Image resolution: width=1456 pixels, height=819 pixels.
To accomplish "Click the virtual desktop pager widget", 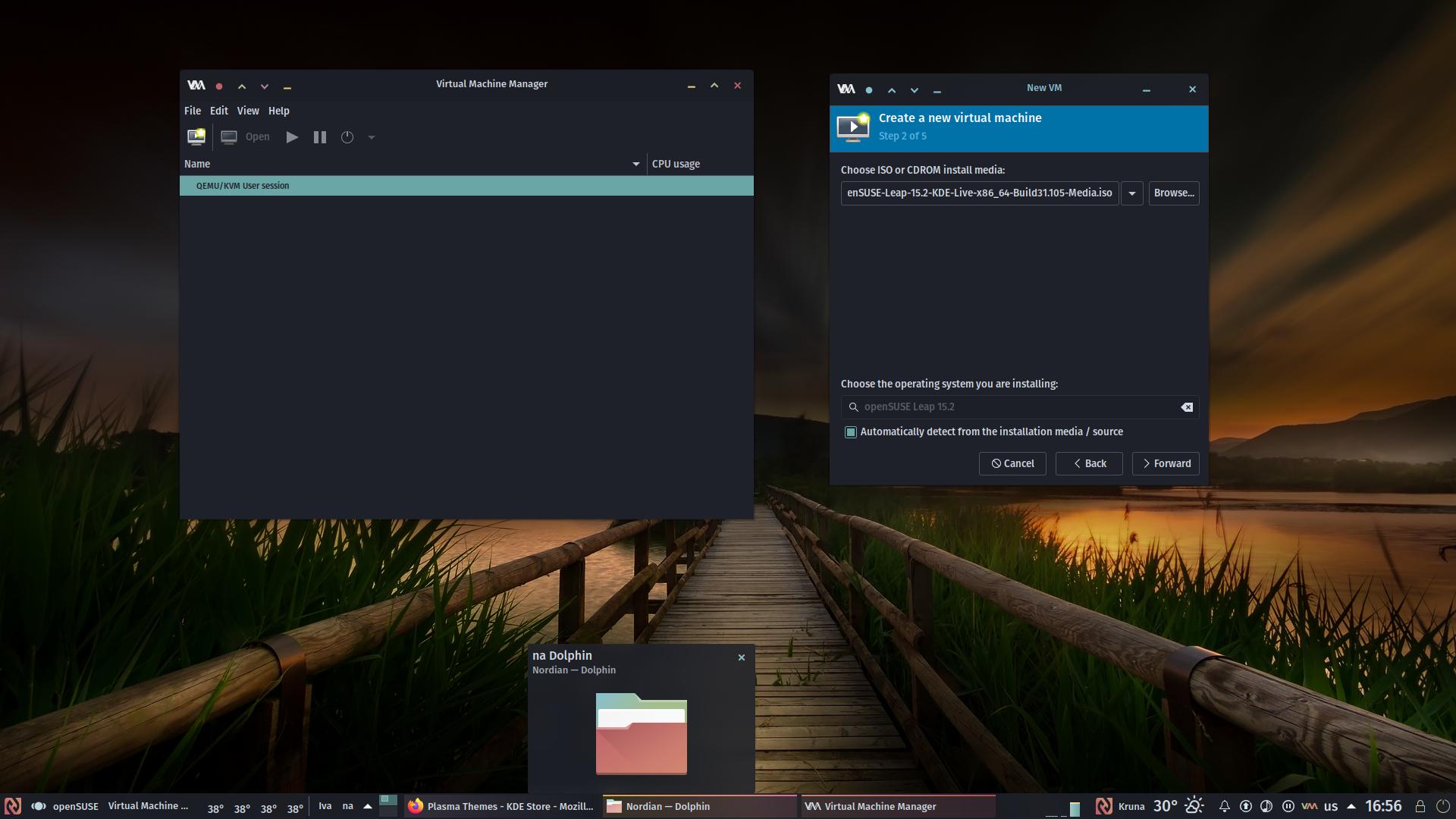I will [x=388, y=805].
